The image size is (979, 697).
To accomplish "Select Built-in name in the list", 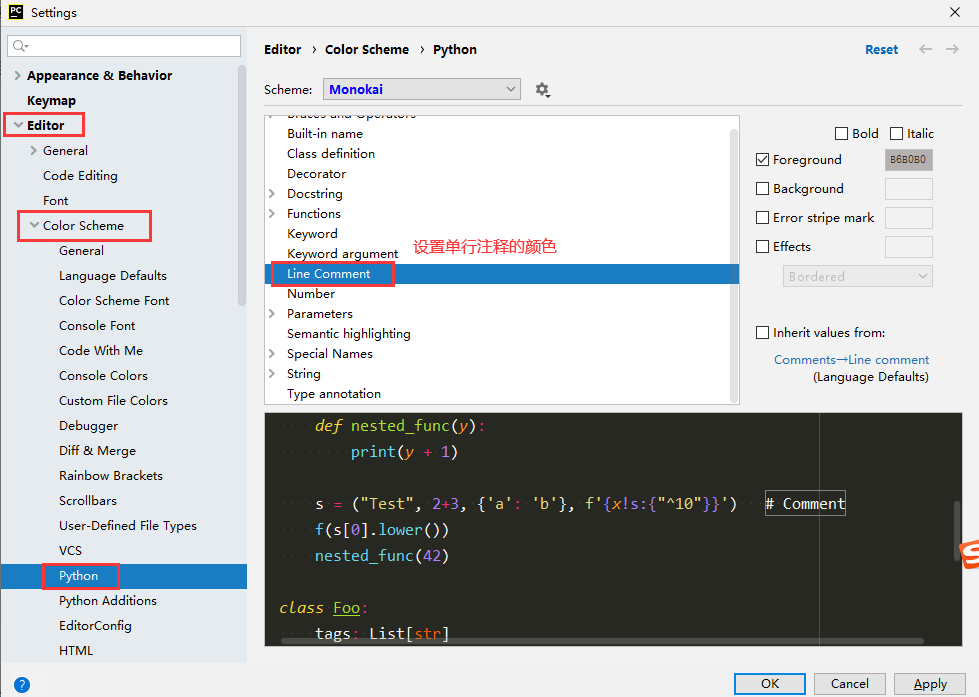I will pos(325,134).
